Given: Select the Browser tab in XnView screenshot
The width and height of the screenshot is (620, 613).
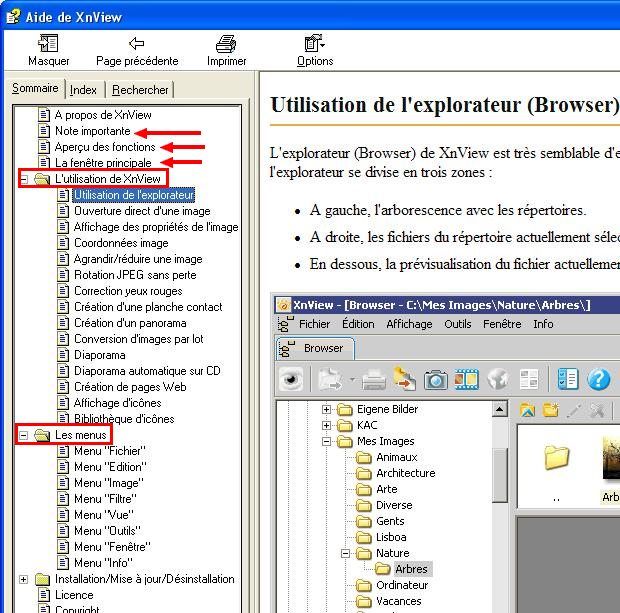Looking at the screenshot, I should (322, 348).
